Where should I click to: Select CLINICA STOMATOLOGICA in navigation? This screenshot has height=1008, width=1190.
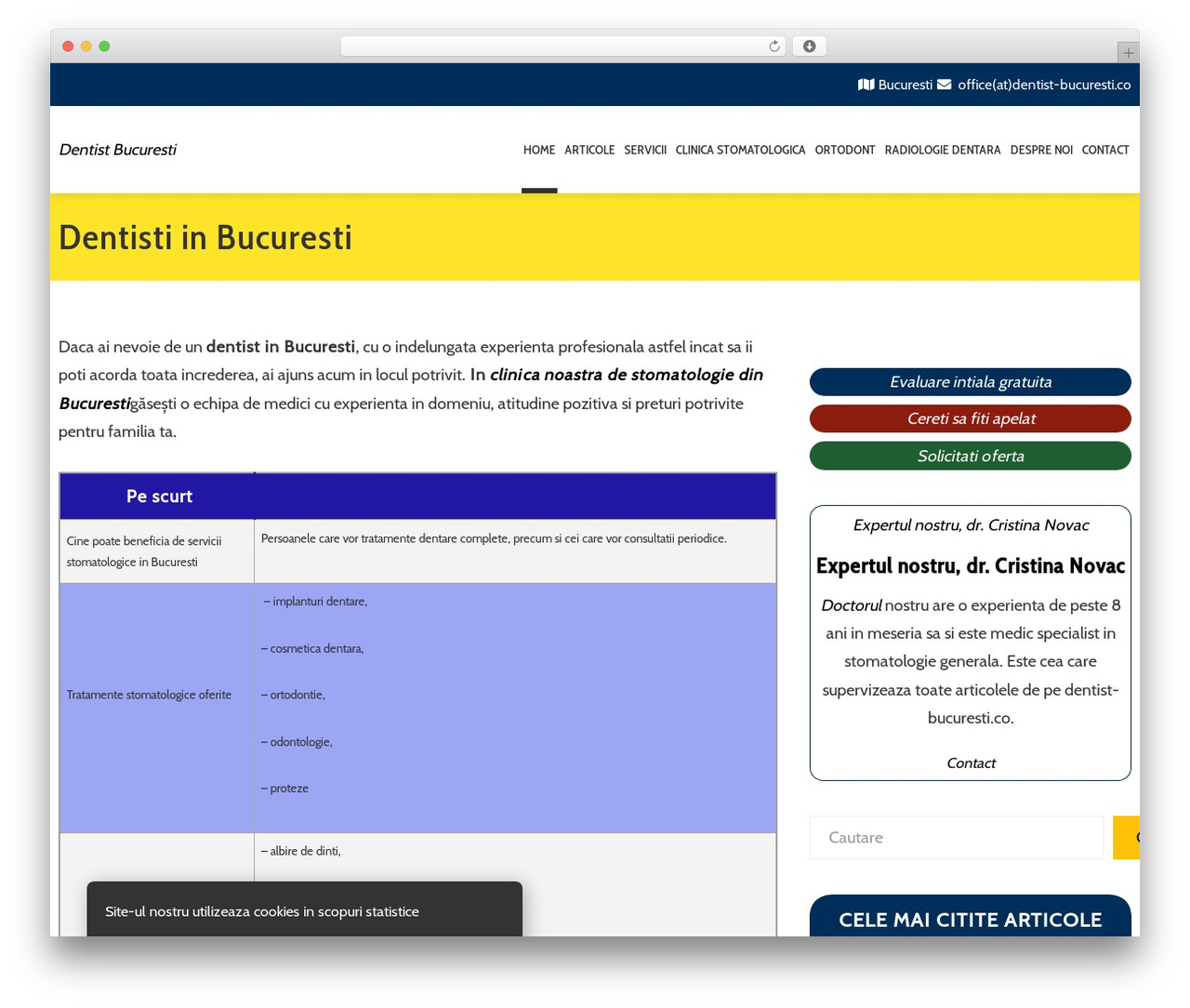[x=740, y=150]
